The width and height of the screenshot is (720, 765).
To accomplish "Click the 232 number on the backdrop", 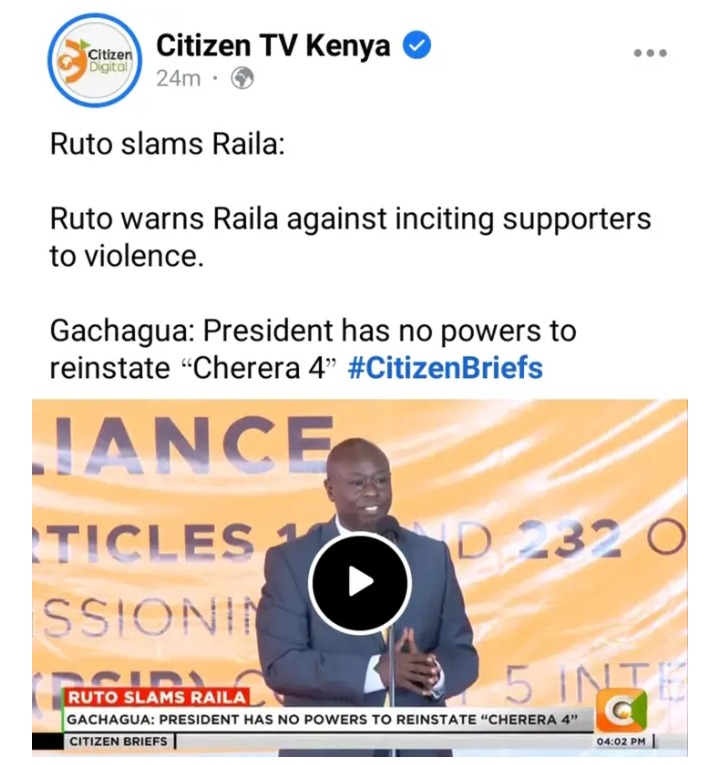I will pyautogui.click(x=569, y=541).
